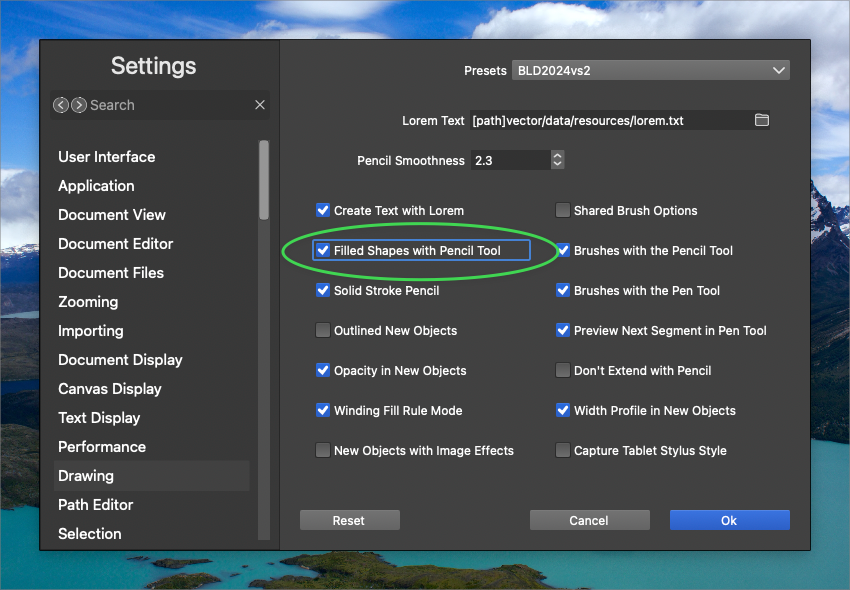850x590 pixels.
Task: Browse for Lorem Text file folder icon
Action: (761, 120)
